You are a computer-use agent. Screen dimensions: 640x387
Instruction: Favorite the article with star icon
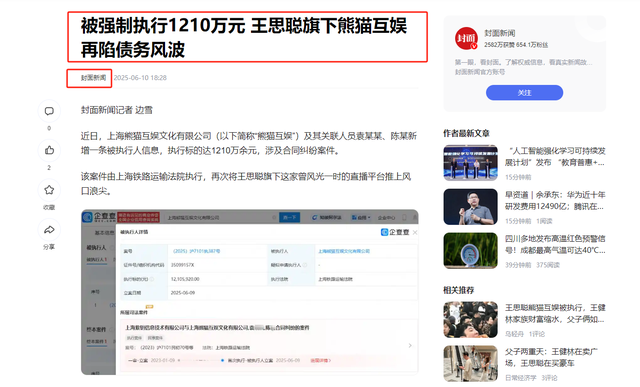tap(49, 190)
